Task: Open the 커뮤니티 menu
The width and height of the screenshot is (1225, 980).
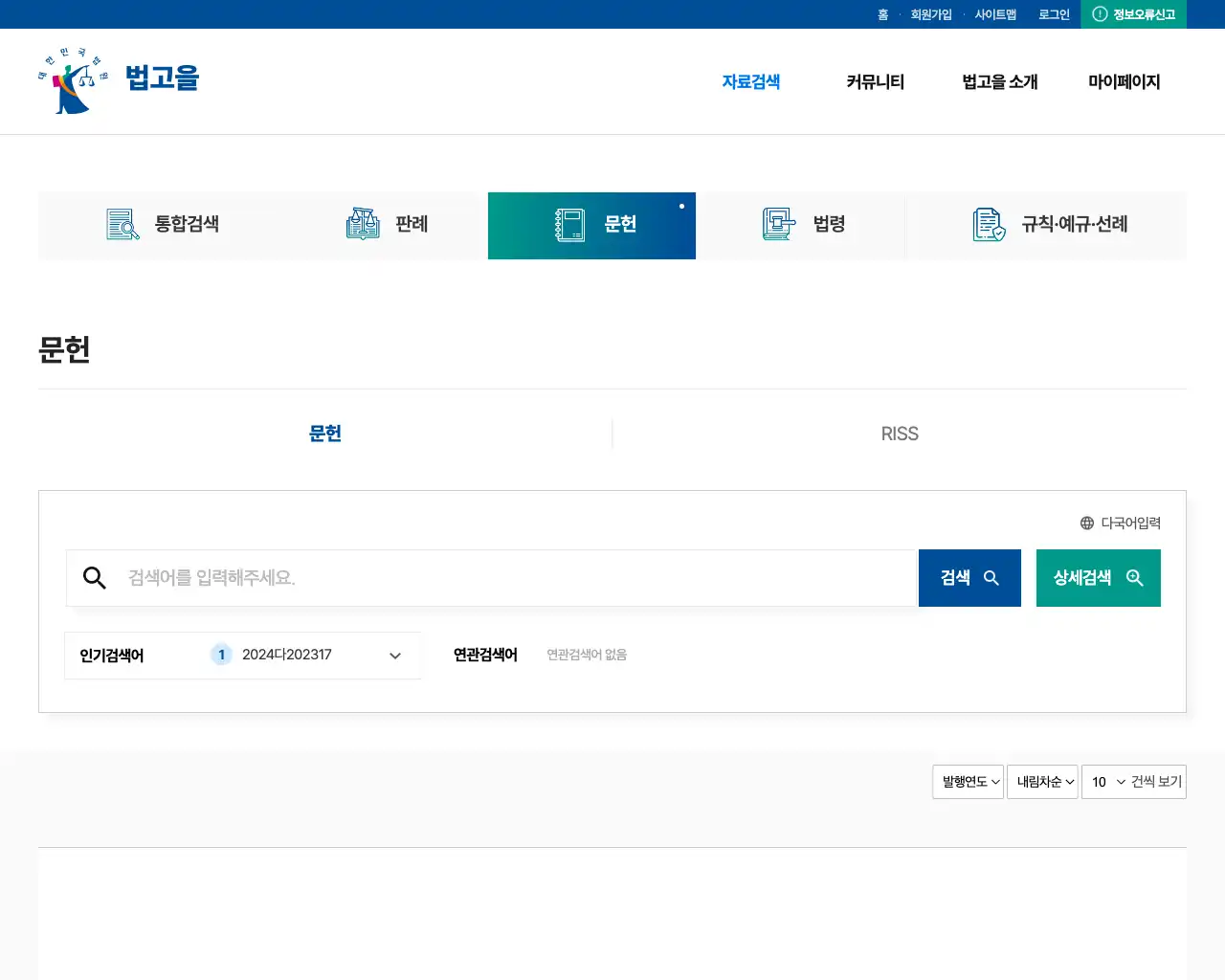Action: tap(876, 82)
